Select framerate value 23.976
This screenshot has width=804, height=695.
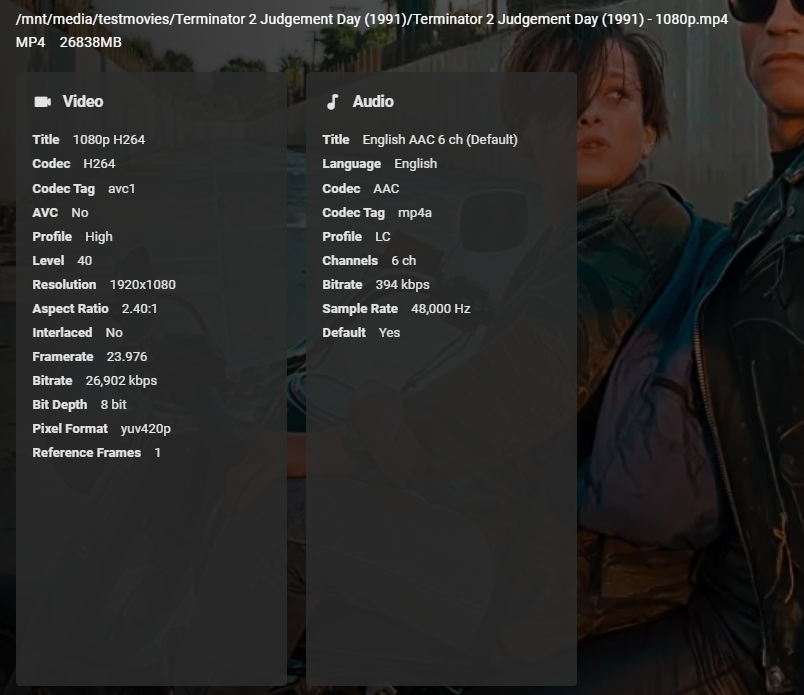point(127,356)
